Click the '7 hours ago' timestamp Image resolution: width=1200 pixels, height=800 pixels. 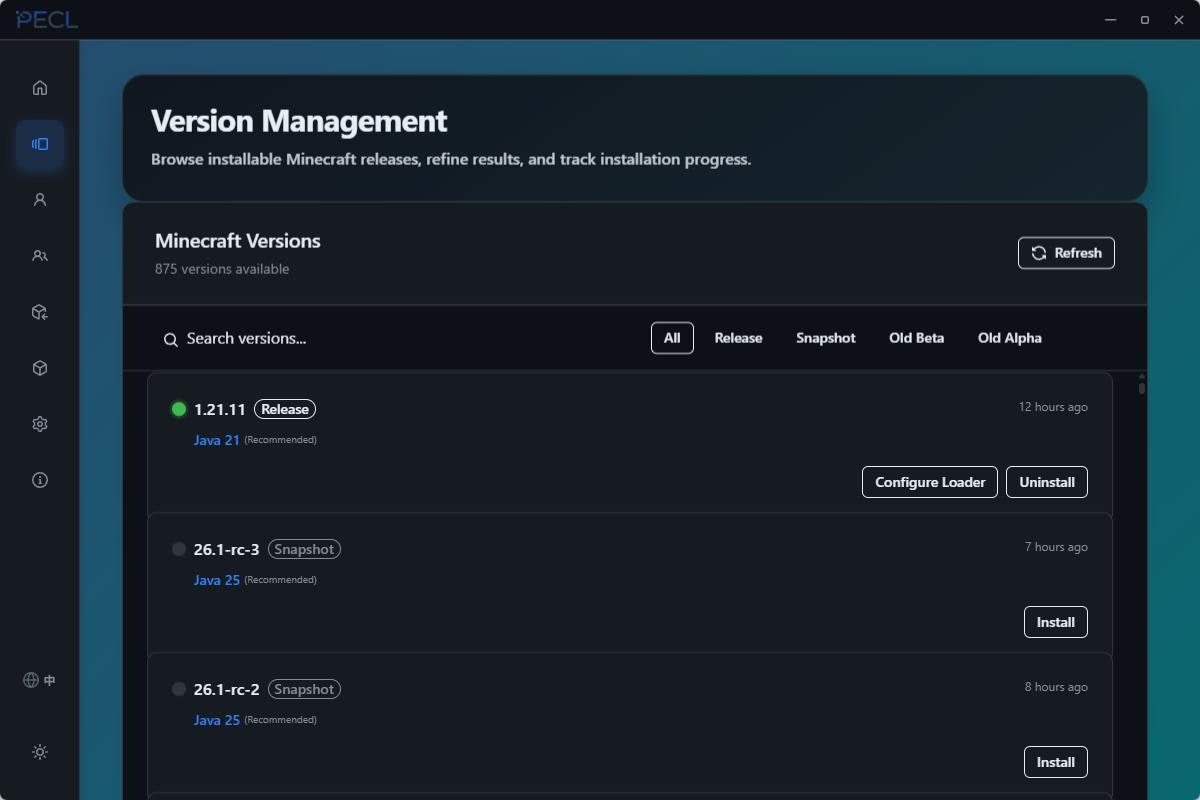(1056, 547)
